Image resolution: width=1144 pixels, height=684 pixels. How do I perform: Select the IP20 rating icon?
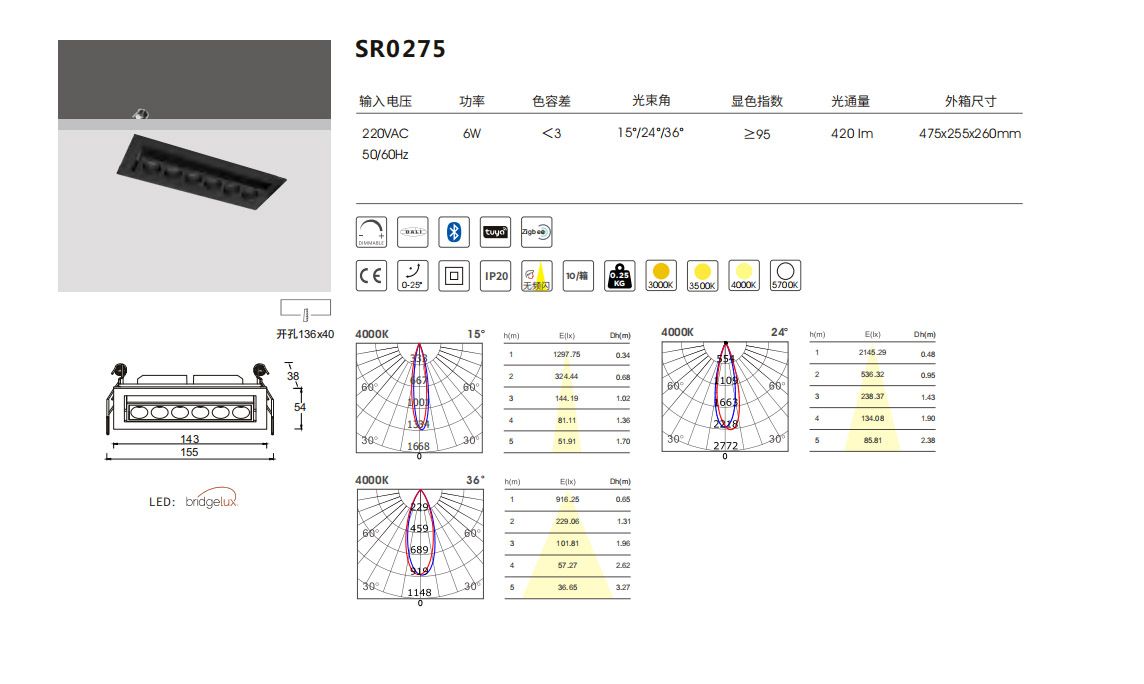click(x=495, y=276)
